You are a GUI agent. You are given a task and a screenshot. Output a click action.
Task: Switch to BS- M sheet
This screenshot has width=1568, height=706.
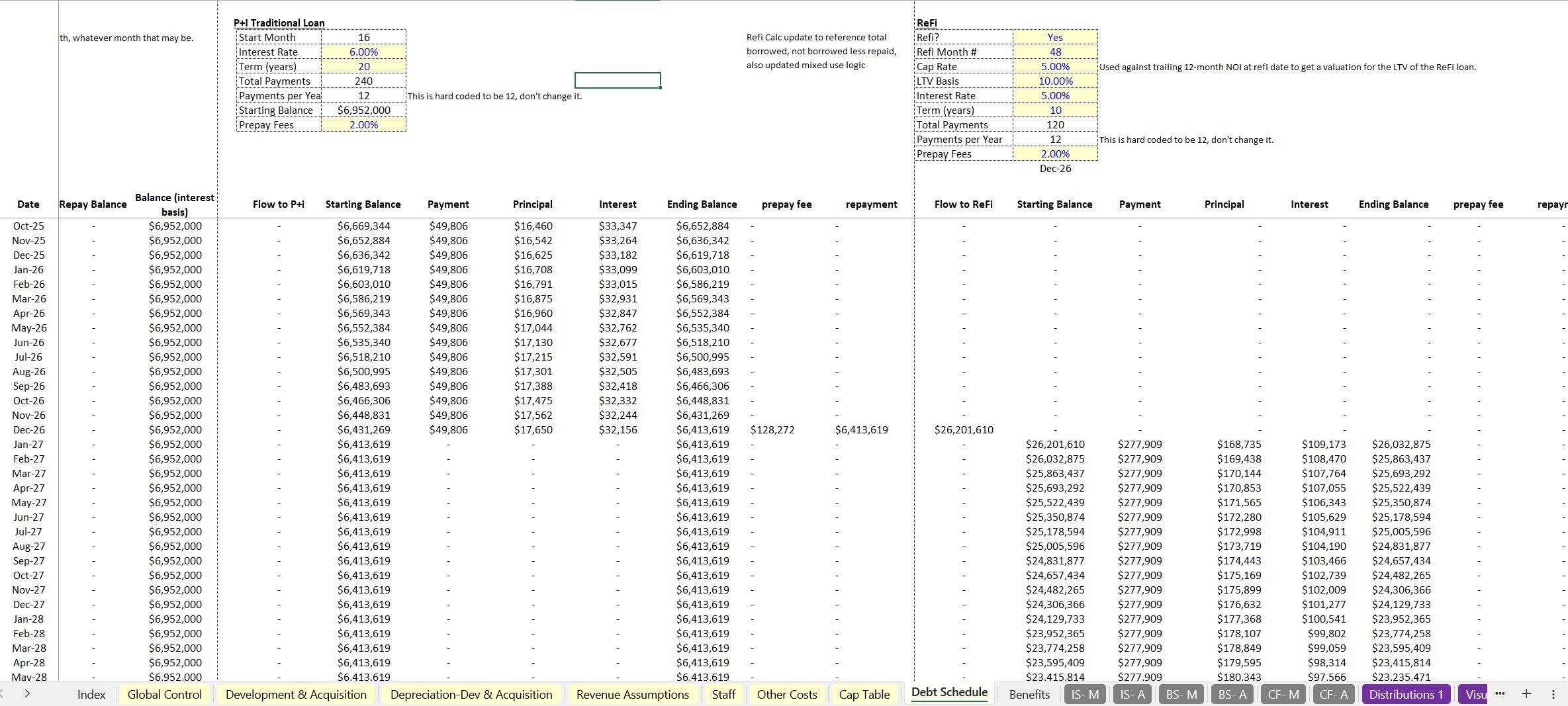click(x=1181, y=694)
